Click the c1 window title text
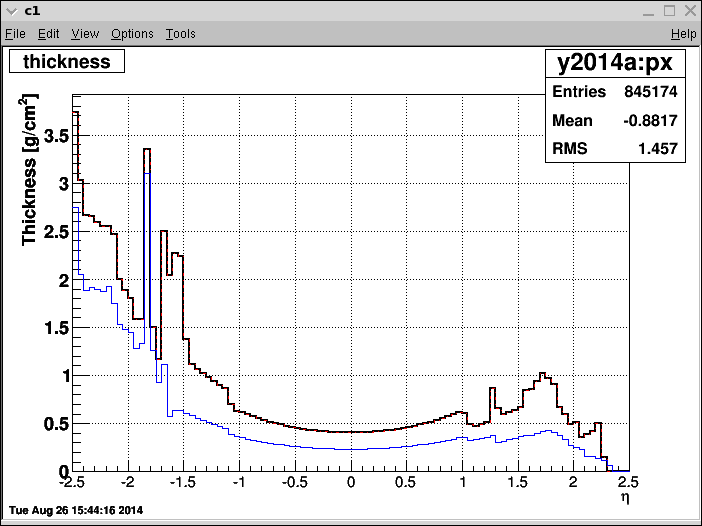702x526 pixels. tap(32, 10)
